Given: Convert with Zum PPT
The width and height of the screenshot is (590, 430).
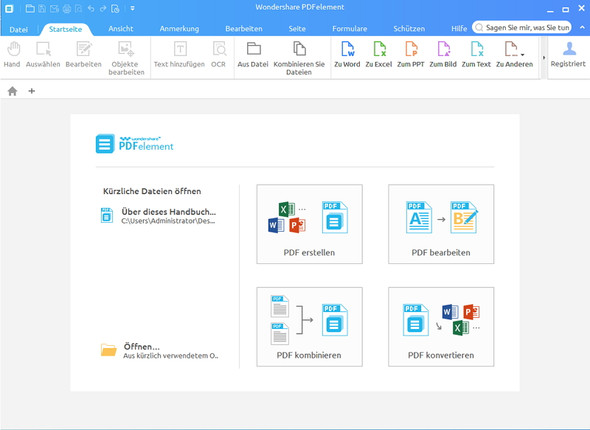Looking at the screenshot, I should 411,55.
